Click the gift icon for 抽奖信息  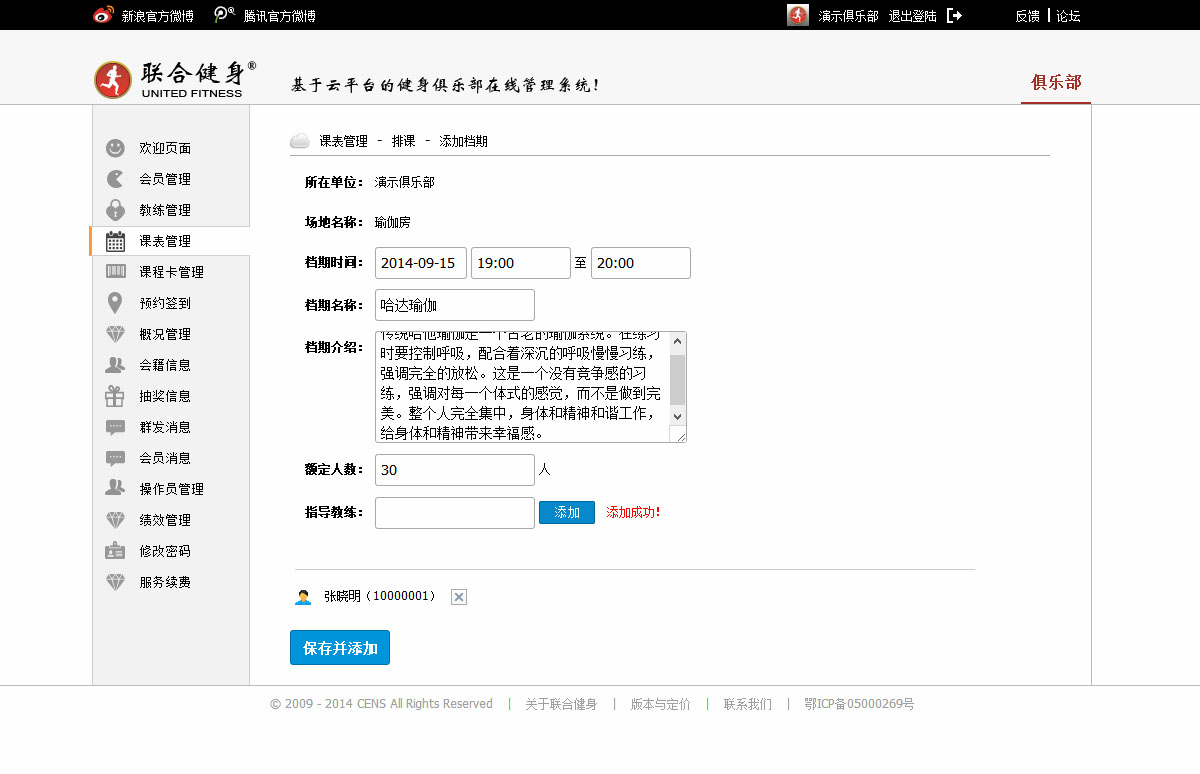116,396
